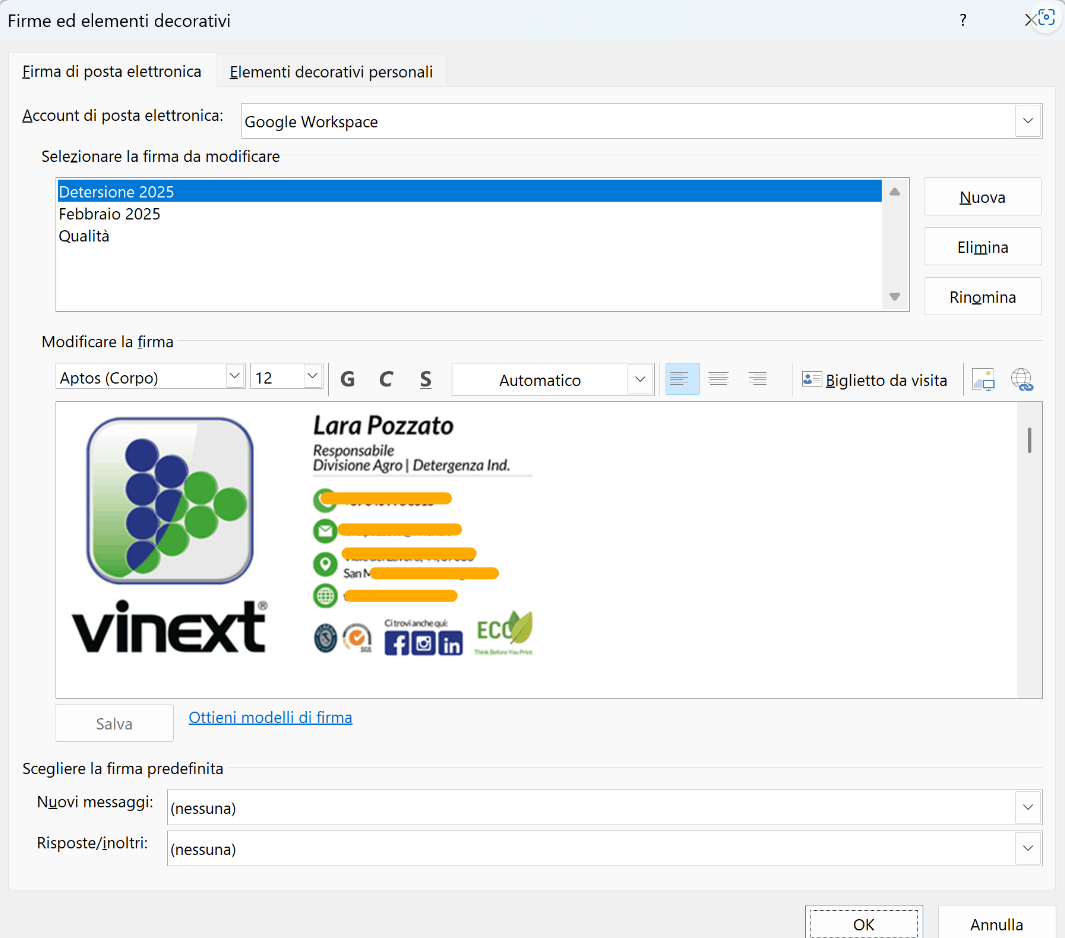This screenshot has height=938, width=1065.
Task: Toggle italic (C) formatting
Action: [x=386, y=379]
